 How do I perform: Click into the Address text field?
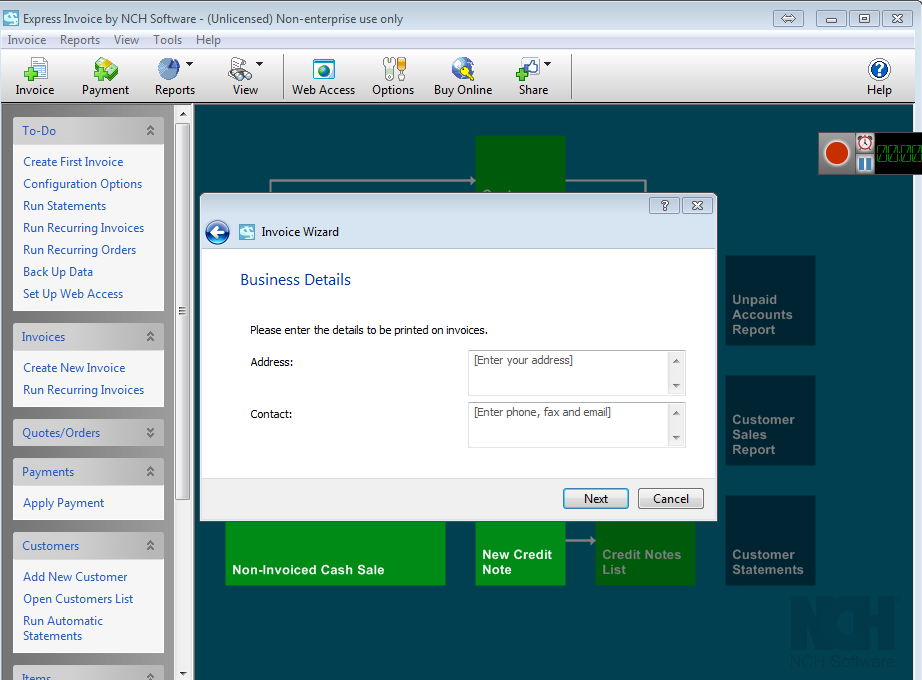(568, 373)
